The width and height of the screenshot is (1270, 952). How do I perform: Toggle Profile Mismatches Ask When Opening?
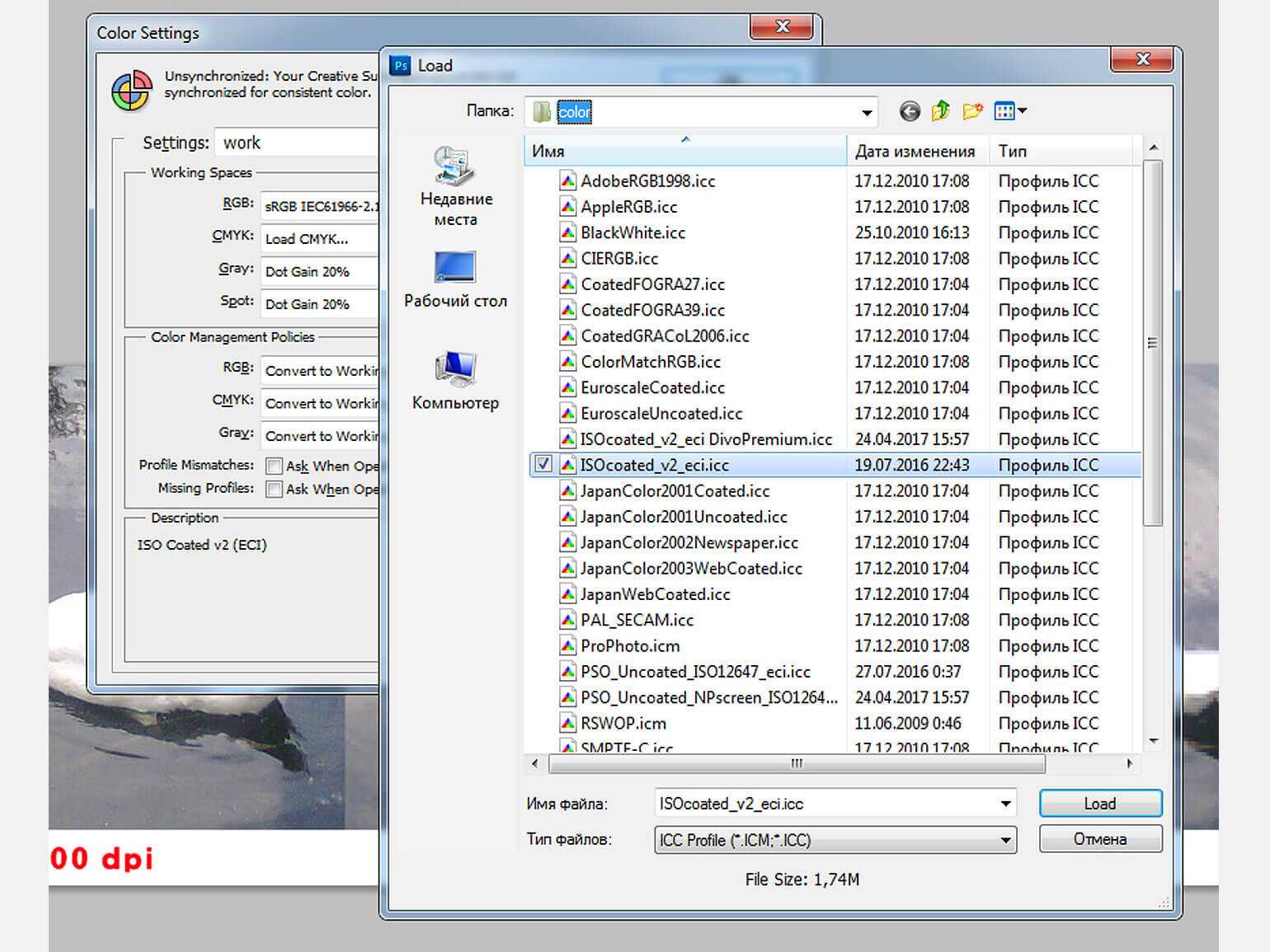[x=275, y=467]
